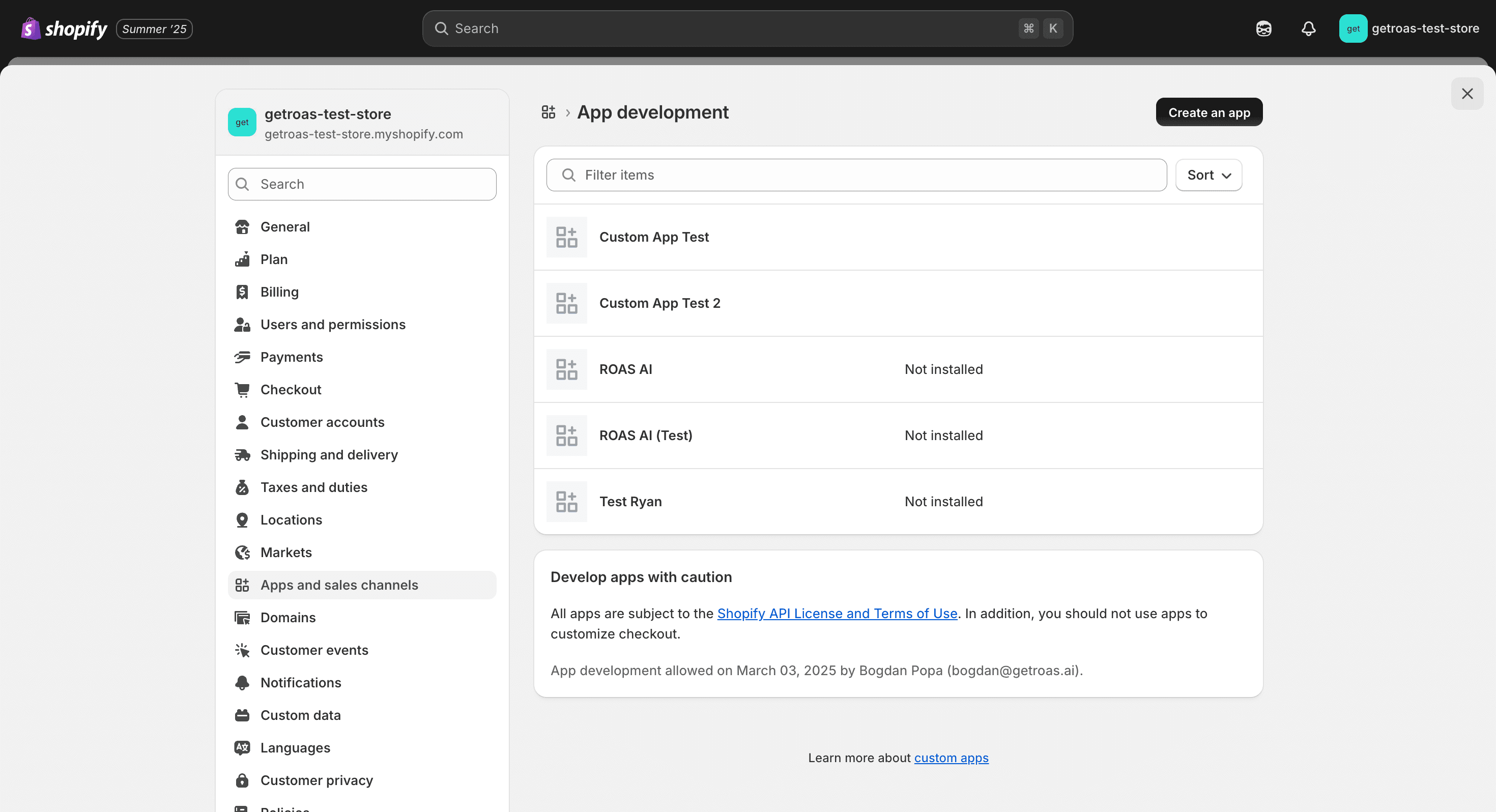Click the Shopify logo in the top bar
1496x812 pixels.
64,28
